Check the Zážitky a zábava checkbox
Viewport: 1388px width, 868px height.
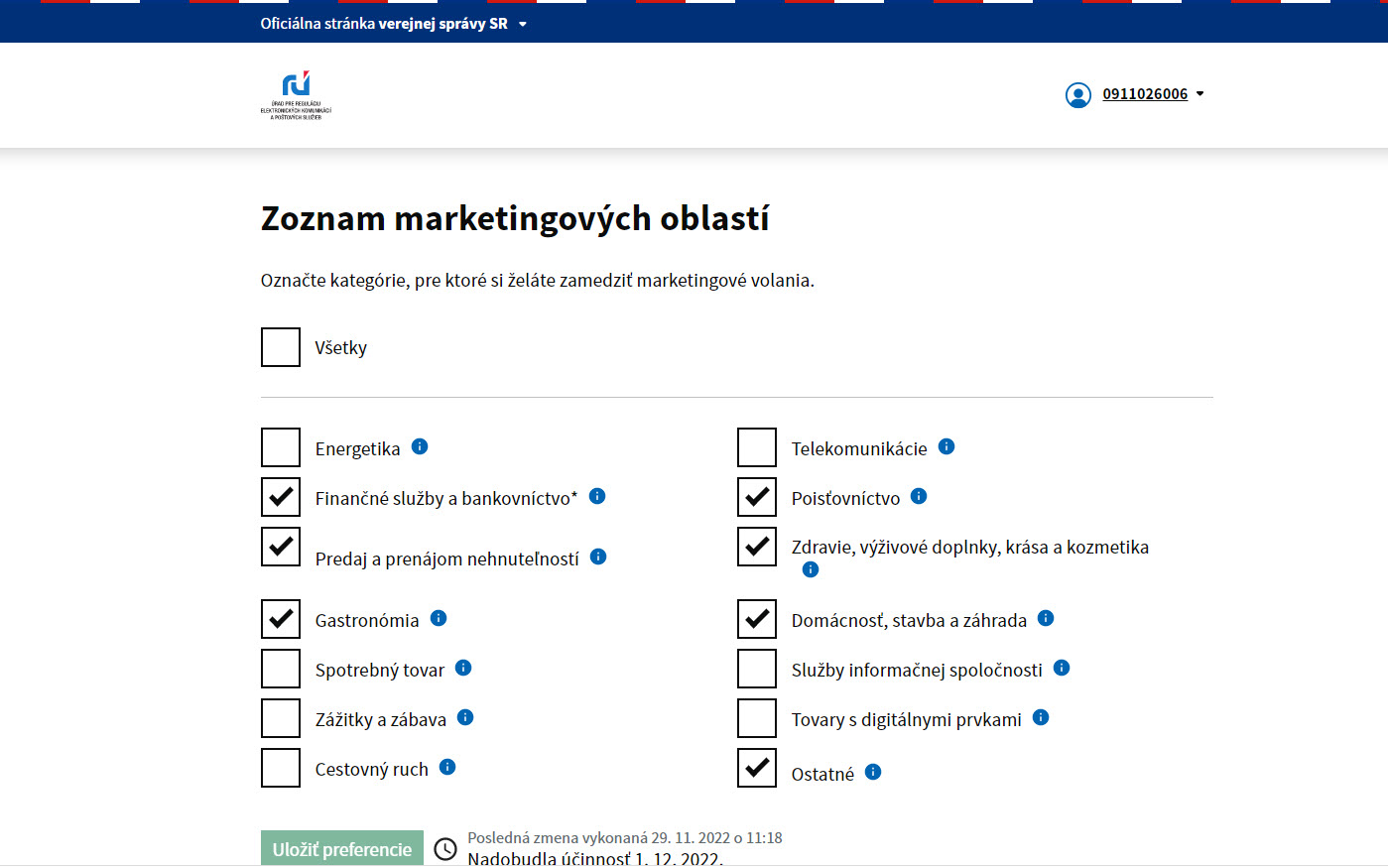(281, 718)
